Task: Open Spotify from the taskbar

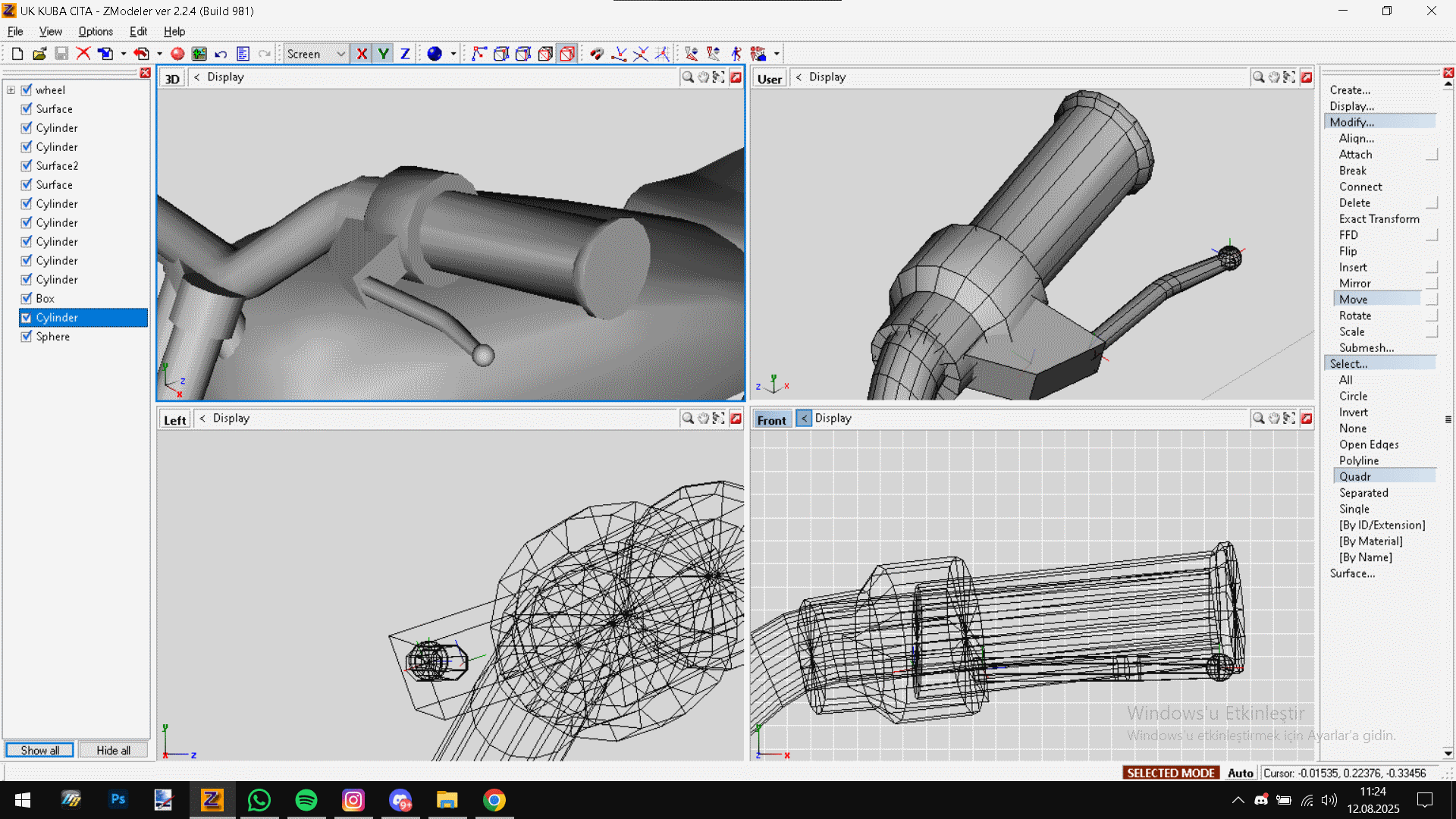Action: click(306, 800)
